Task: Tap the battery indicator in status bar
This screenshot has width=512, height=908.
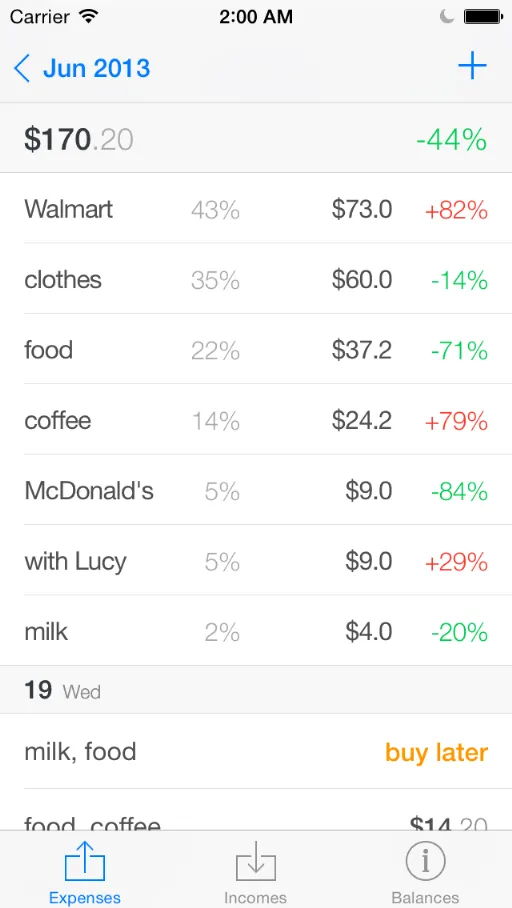Action: [x=482, y=17]
